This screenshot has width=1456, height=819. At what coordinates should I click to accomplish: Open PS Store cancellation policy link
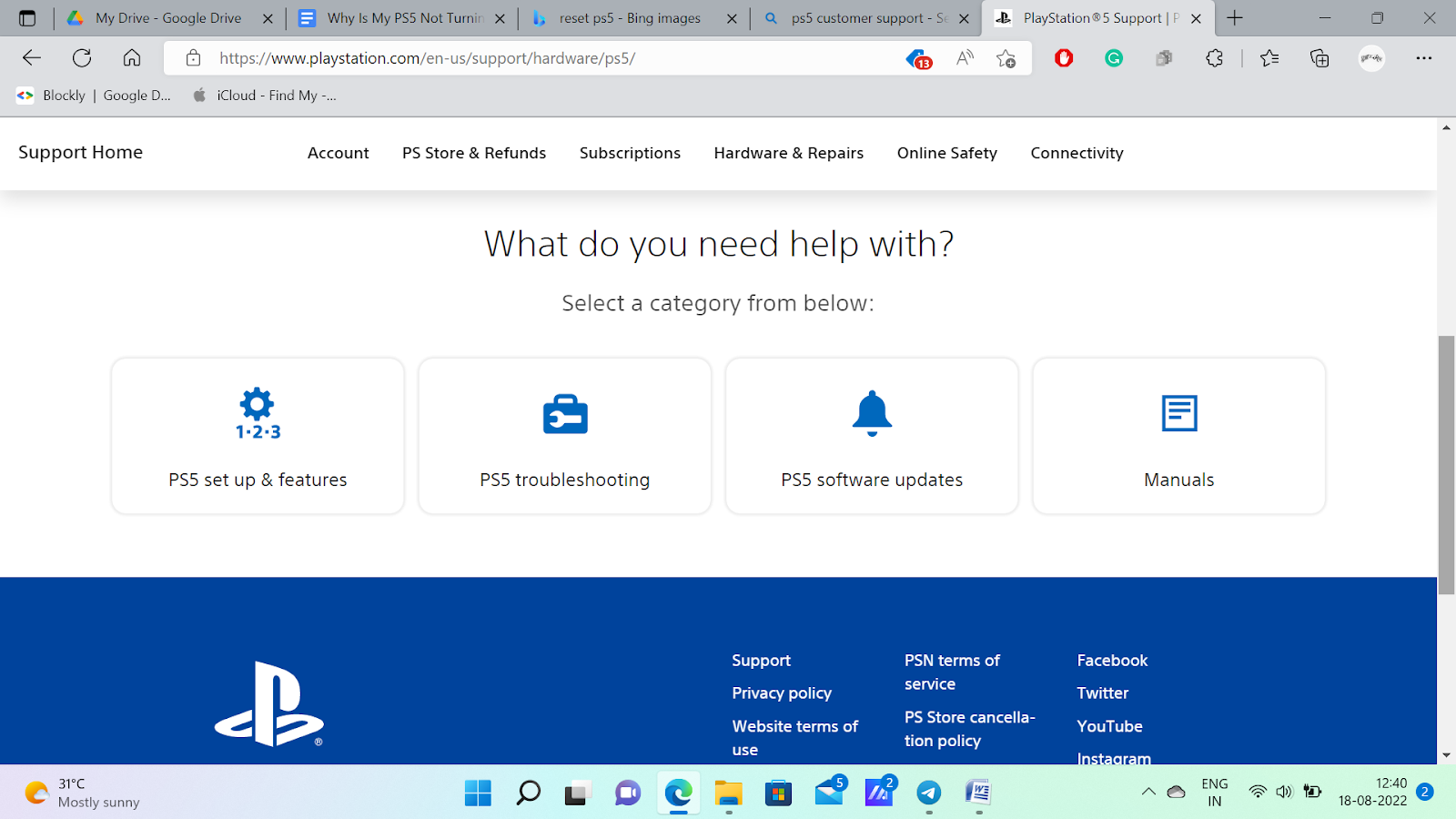pyautogui.click(x=970, y=729)
